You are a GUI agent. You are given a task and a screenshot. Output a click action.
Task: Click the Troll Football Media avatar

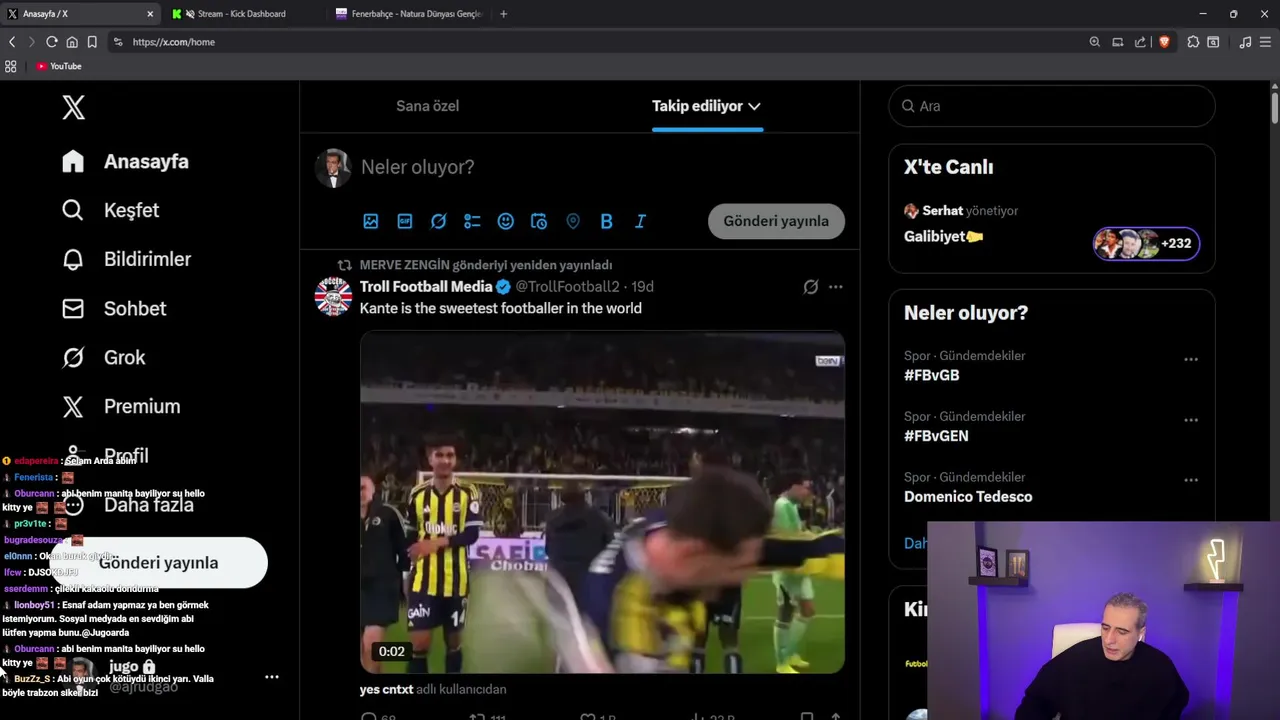334,297
